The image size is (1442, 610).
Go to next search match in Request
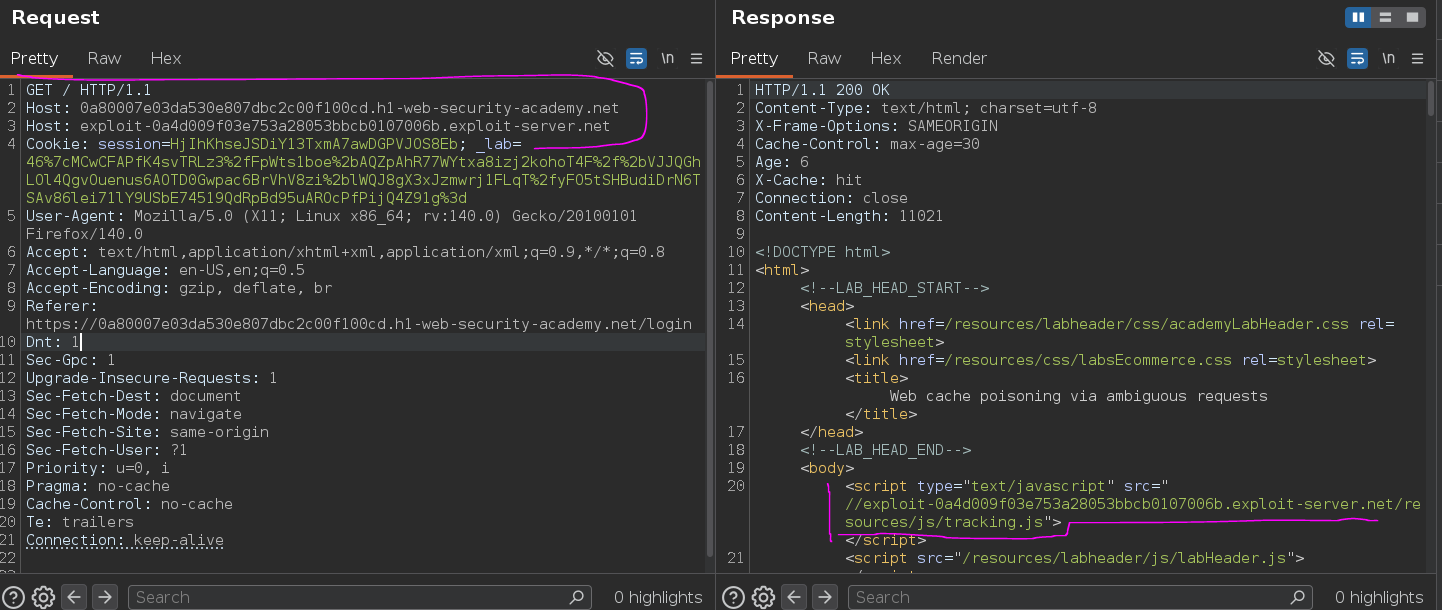pos(105,597)
